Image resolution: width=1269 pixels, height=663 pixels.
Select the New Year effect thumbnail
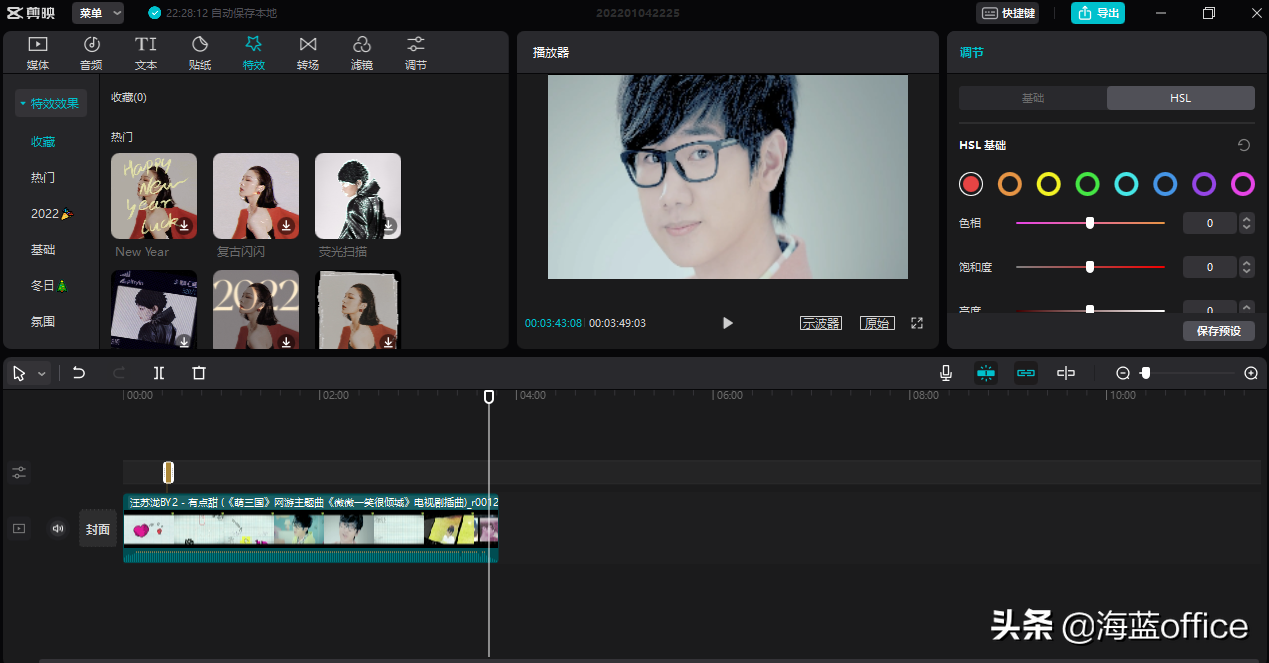pos(154,196)
